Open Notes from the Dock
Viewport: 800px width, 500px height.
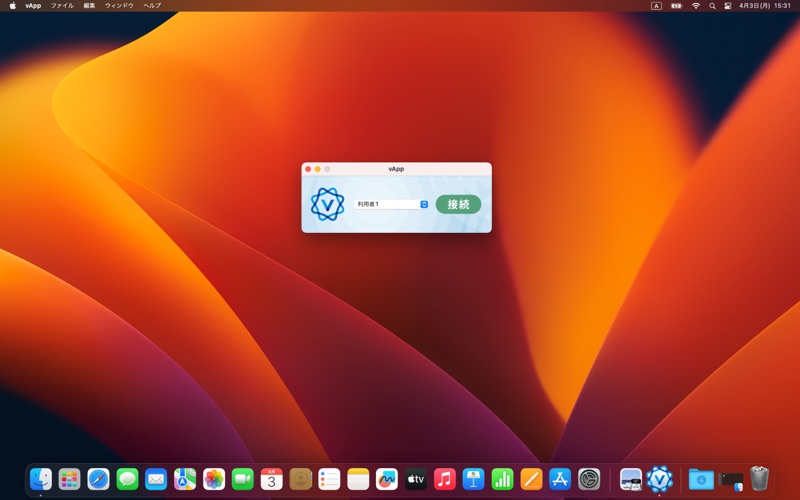click(x=358, y=480)
